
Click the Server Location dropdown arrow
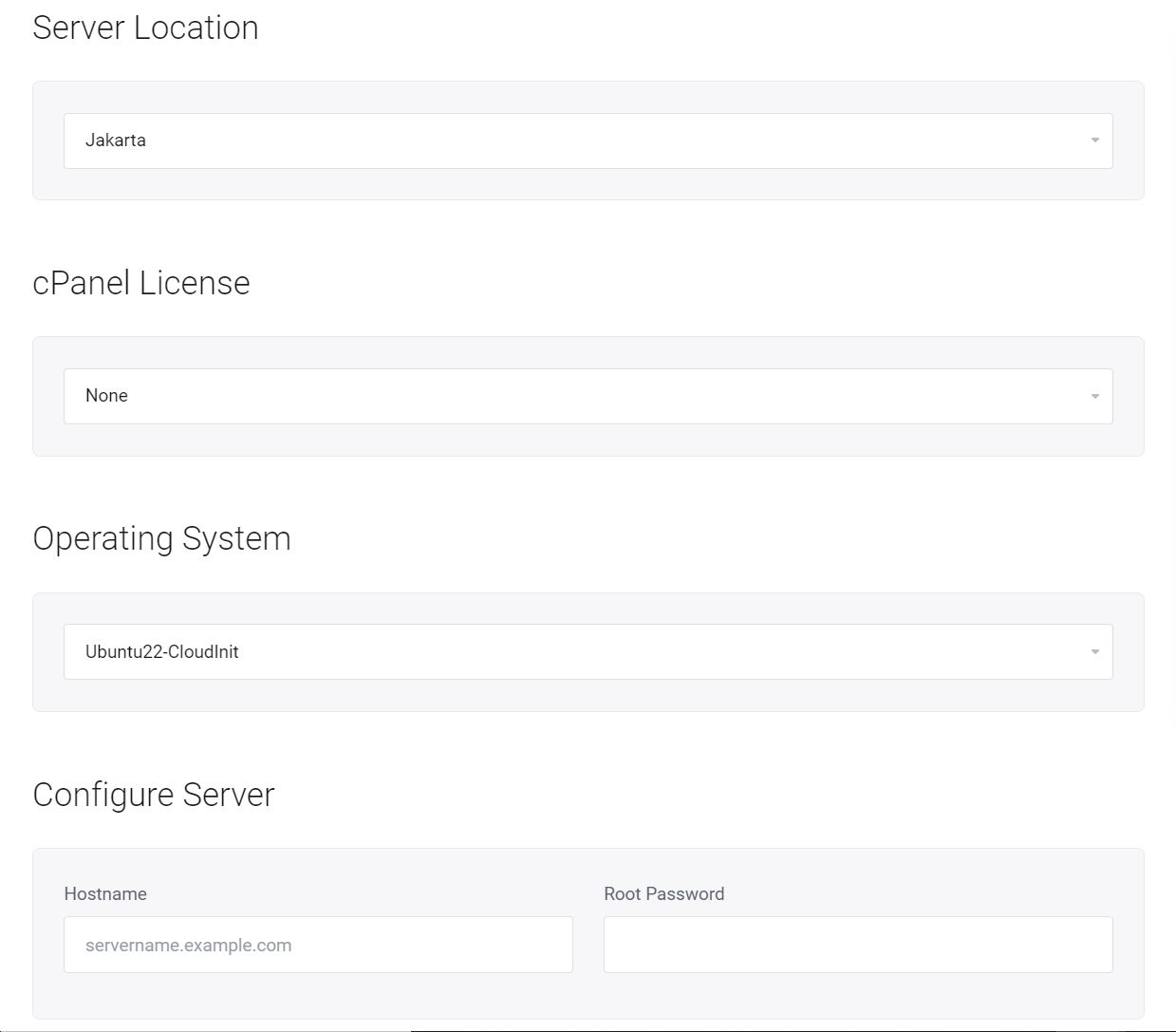click(1092, 140)
